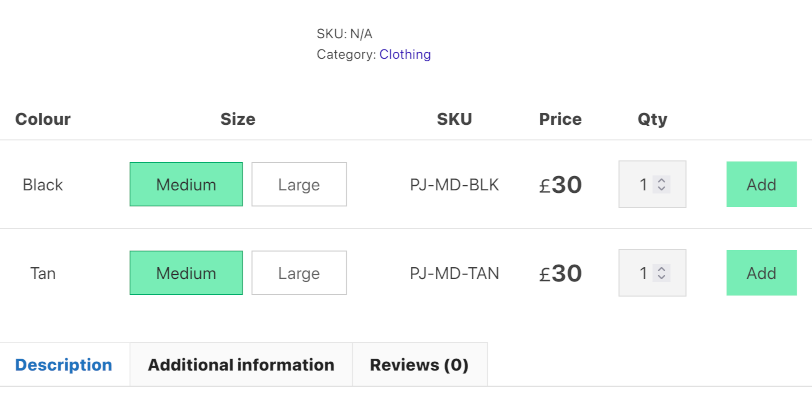This screenshot has height=411, width=812.
Task: Click the Colour column header
Action: coord(43,119)
